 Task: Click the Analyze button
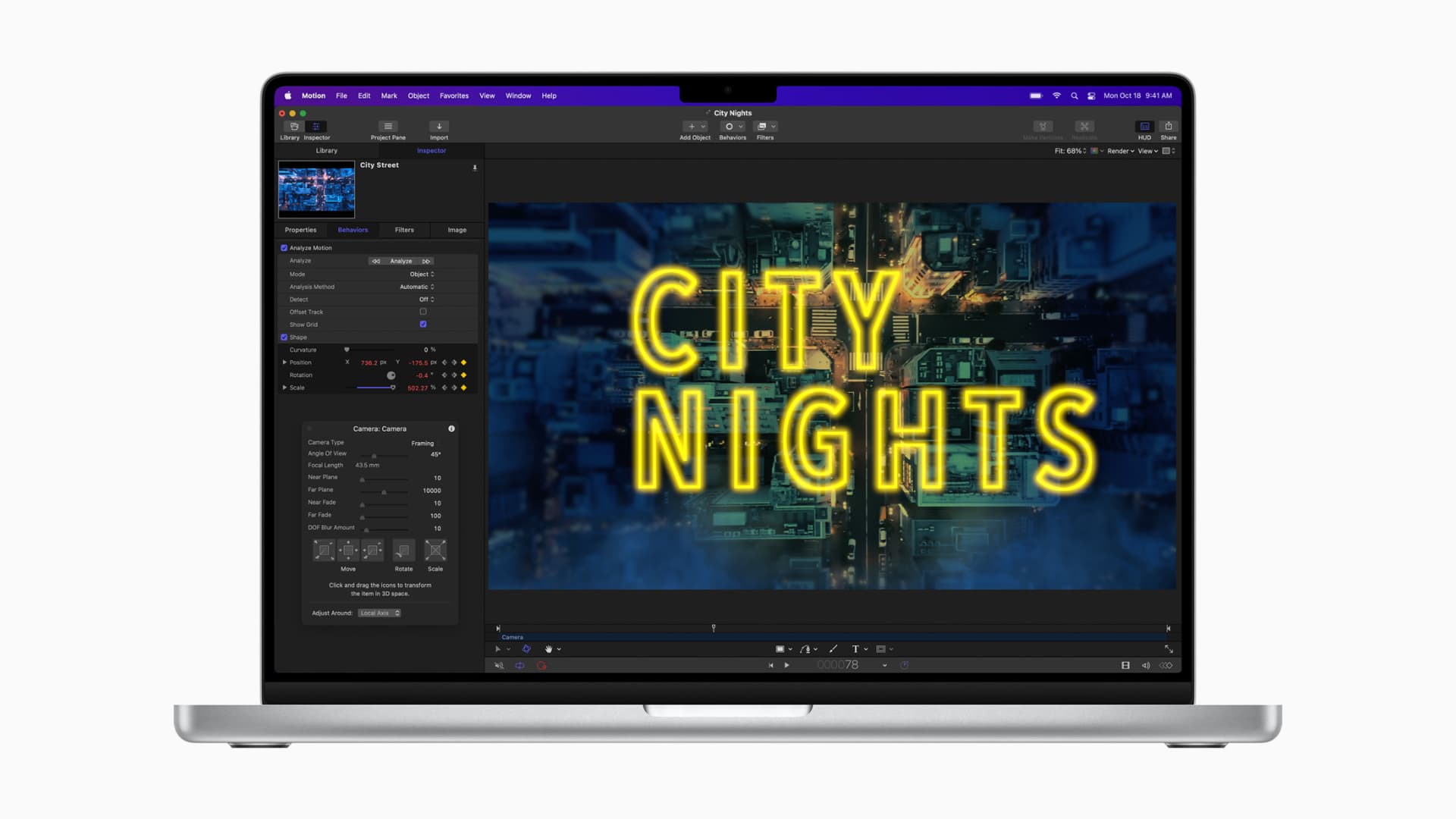point(401,261)
